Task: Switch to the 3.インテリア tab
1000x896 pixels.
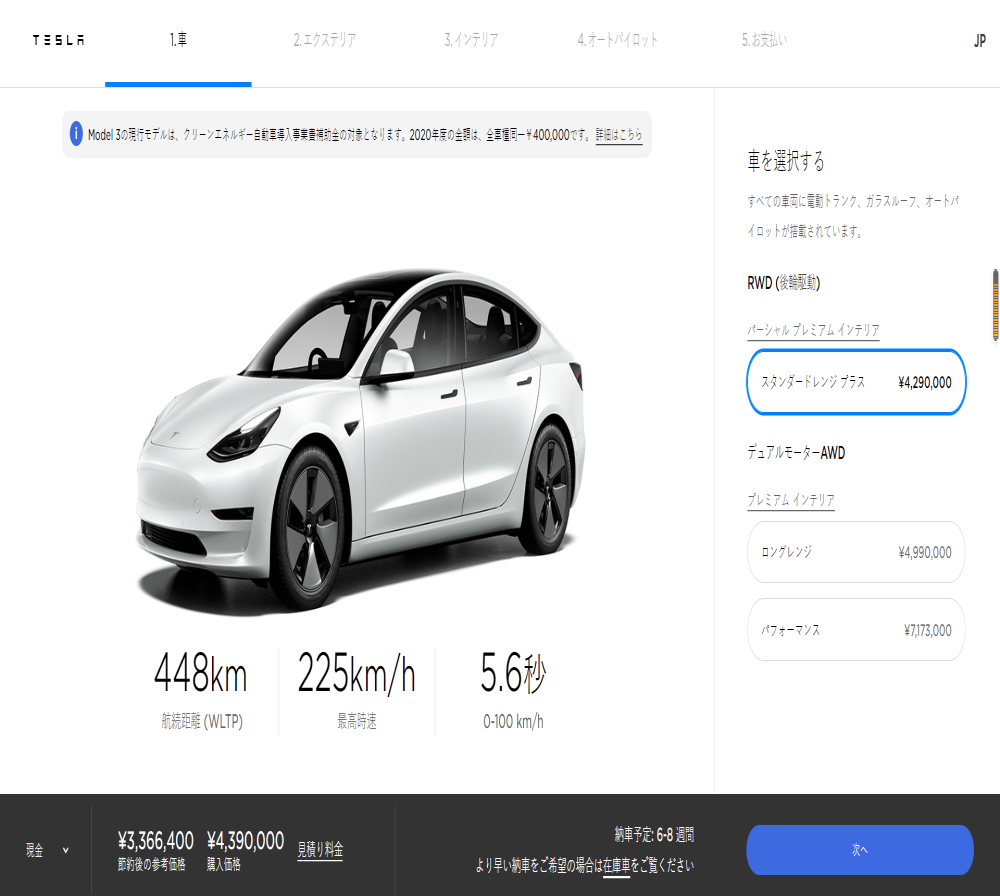Action: click(x=471, y=40)
